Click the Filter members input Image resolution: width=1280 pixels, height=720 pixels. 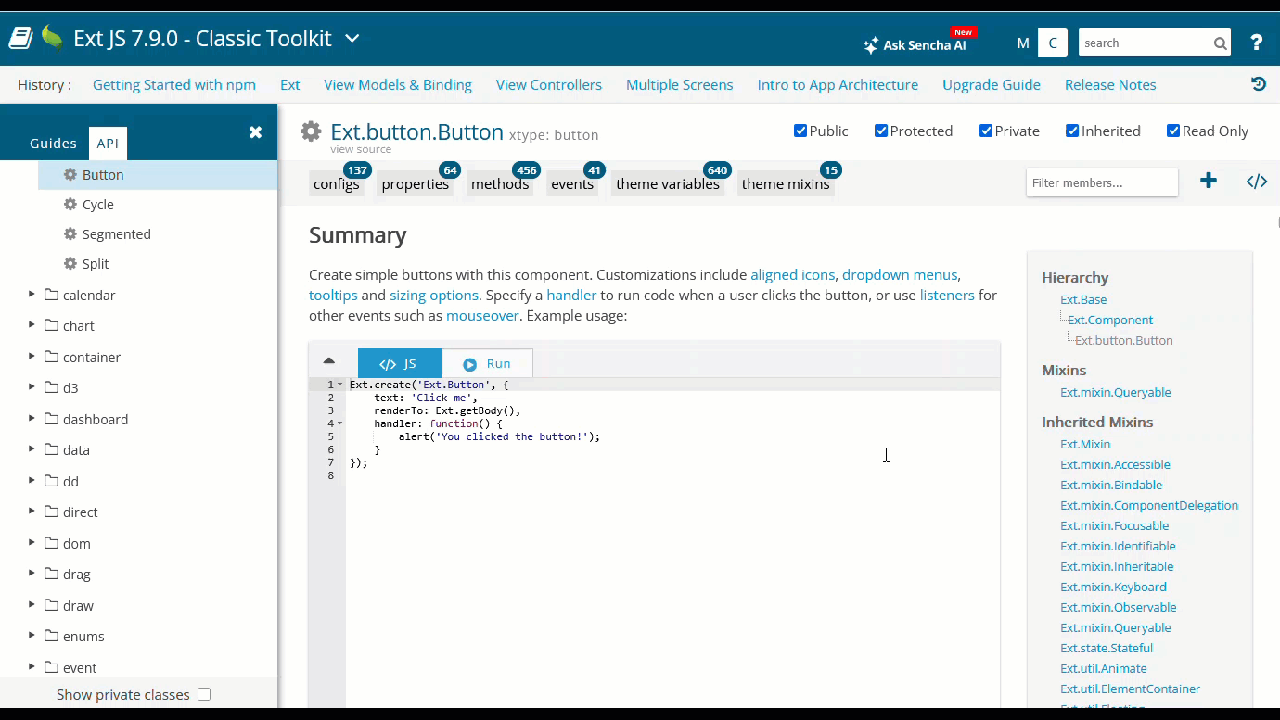point(1101,182)
